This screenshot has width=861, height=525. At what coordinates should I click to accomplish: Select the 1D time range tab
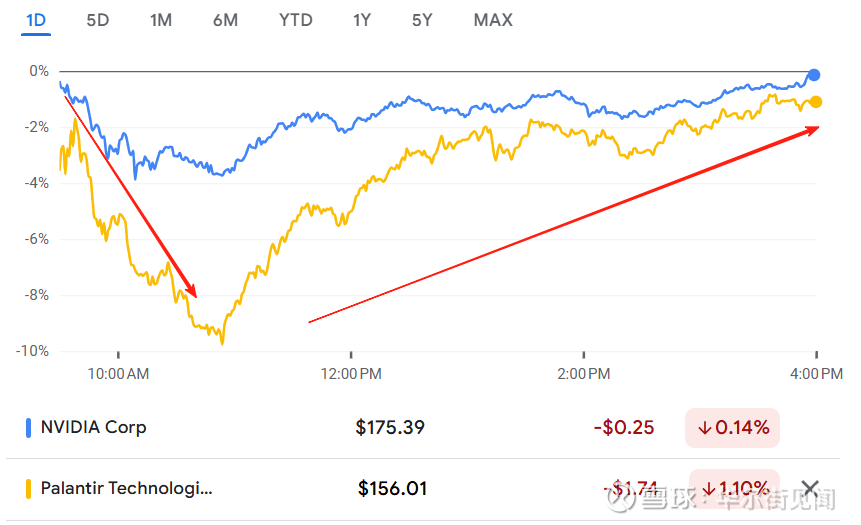36,20
